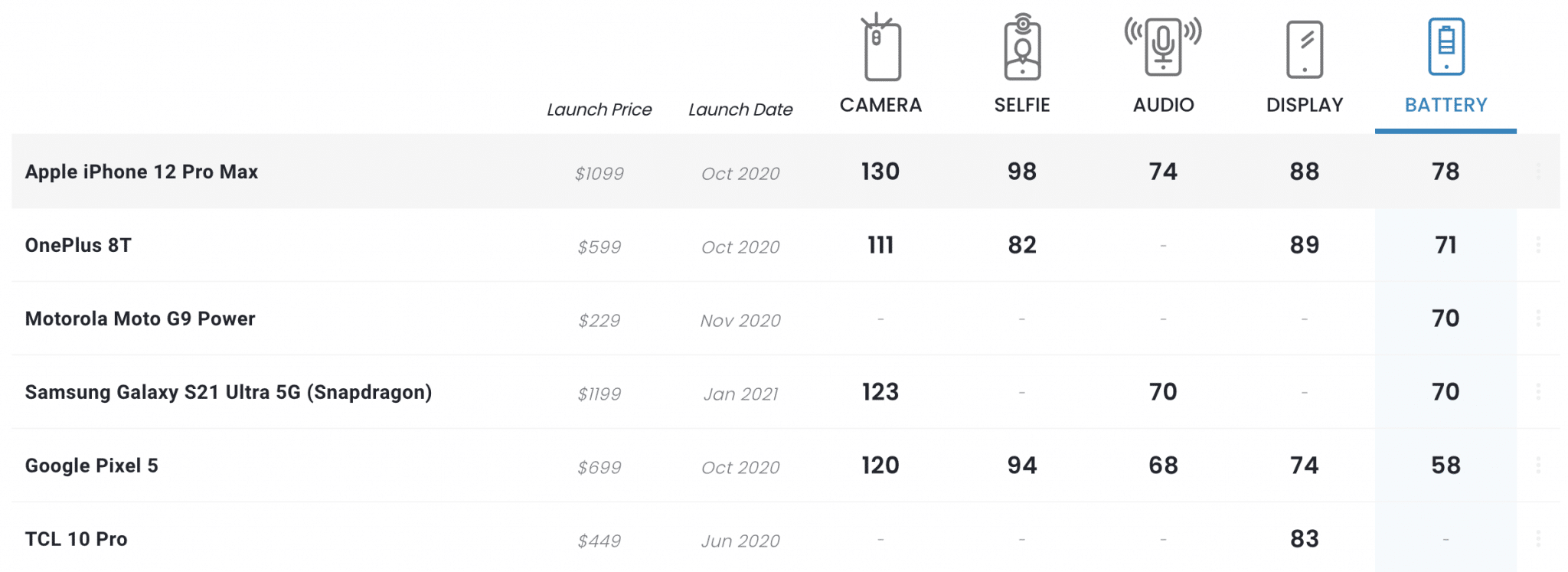This screenshot has height=572, width=1568.
Task: Open the TCL 10 Pro row options menu
Action: (x=1538, y=539)
